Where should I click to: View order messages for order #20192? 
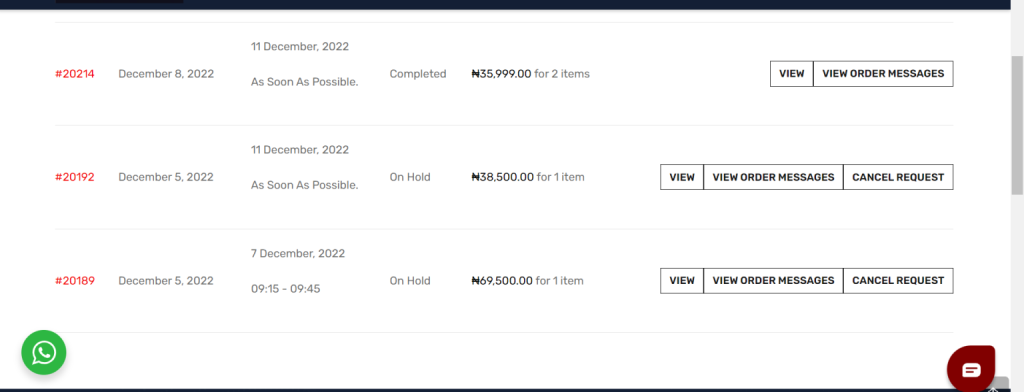click(773, 177)
